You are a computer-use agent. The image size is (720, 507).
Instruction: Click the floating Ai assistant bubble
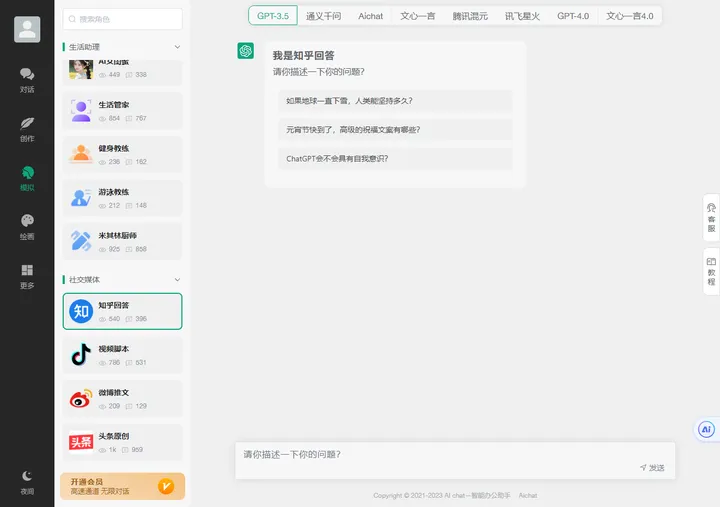click(x=706, y=430)
